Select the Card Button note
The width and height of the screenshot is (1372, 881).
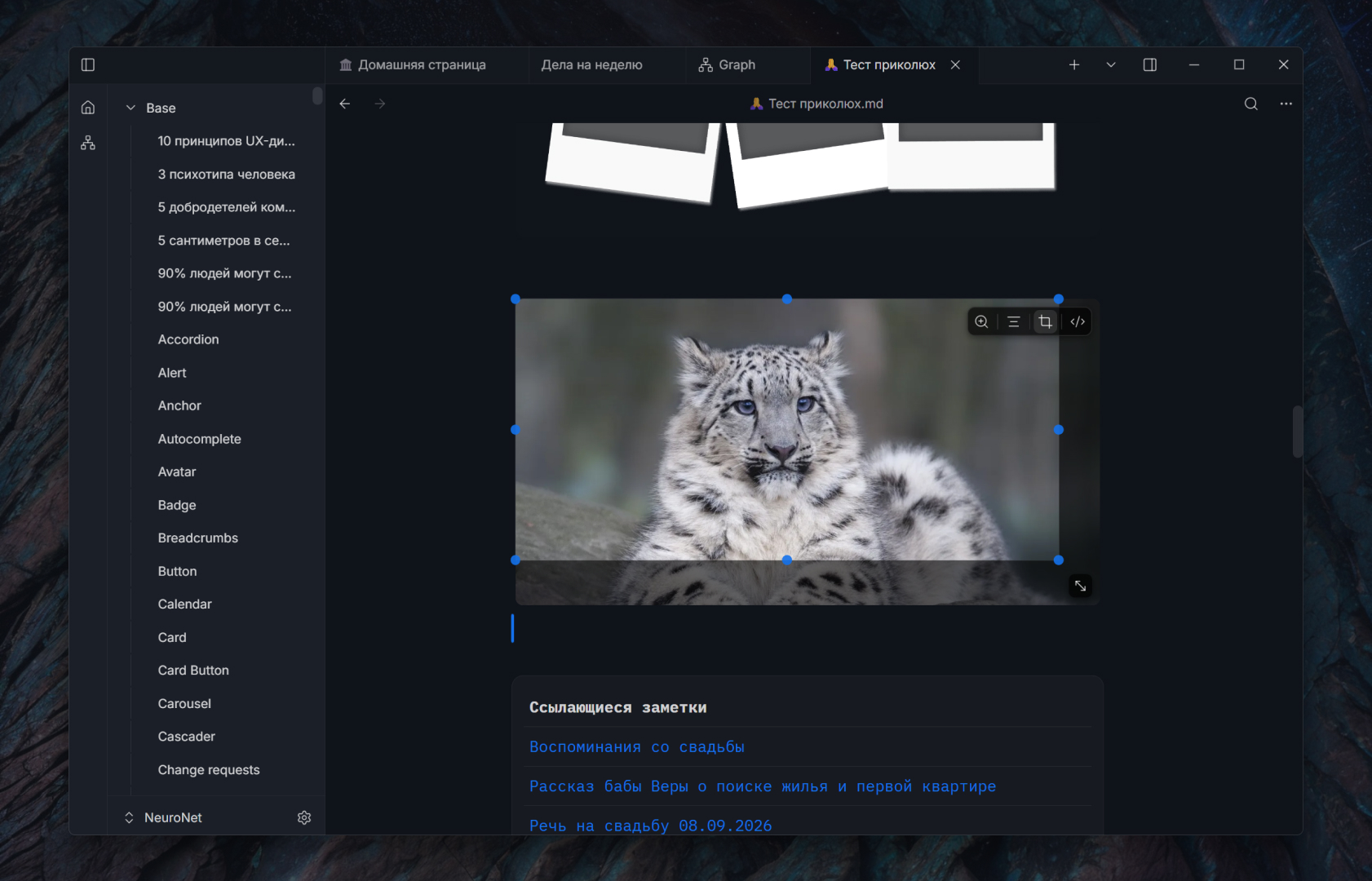[193, 671]
